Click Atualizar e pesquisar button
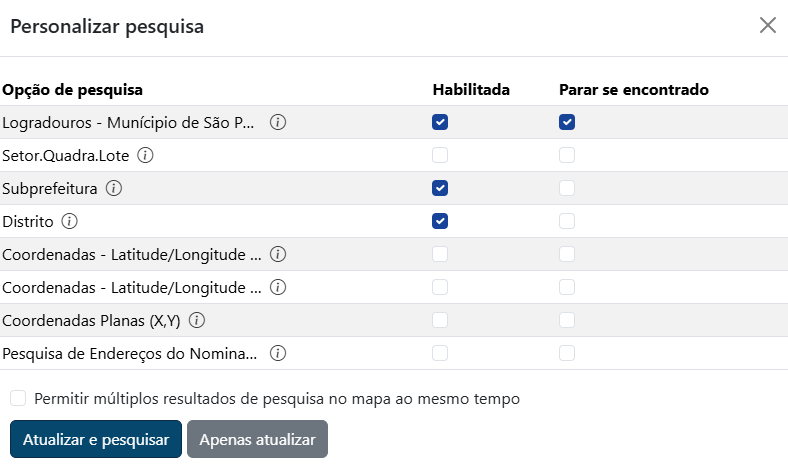 coord(96,439)
